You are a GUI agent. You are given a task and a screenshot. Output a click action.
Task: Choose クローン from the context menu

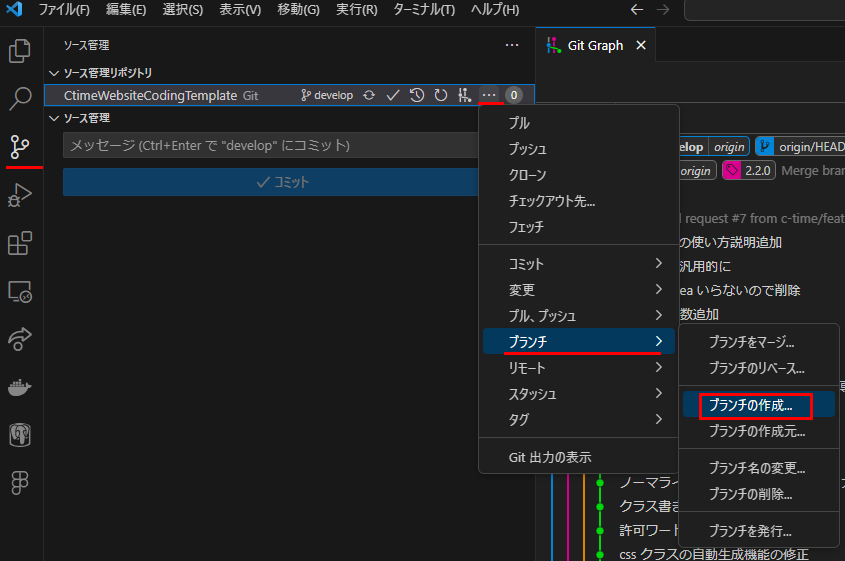point(578,175)
